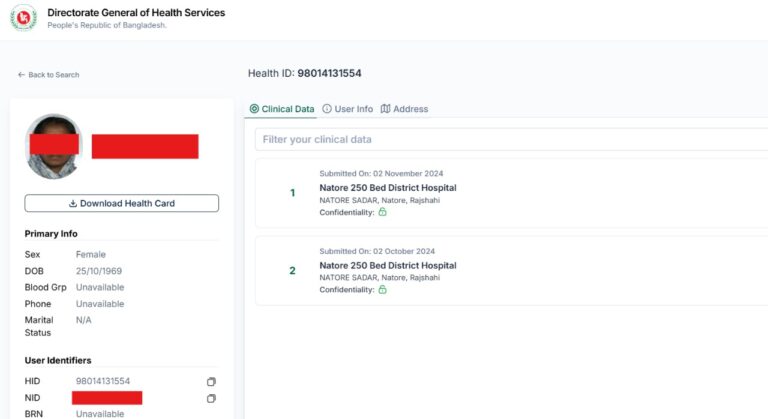This screenshot has width=768, height=419.
Task: Open the User Info tab
Action: click(347, 109)
